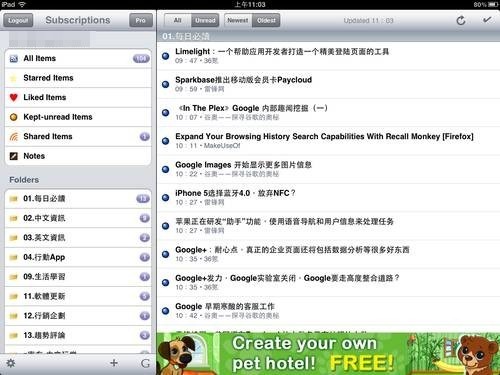
Task: Open Google 早期寒酸的客服工作 article
Action: [x=328, y=311]
